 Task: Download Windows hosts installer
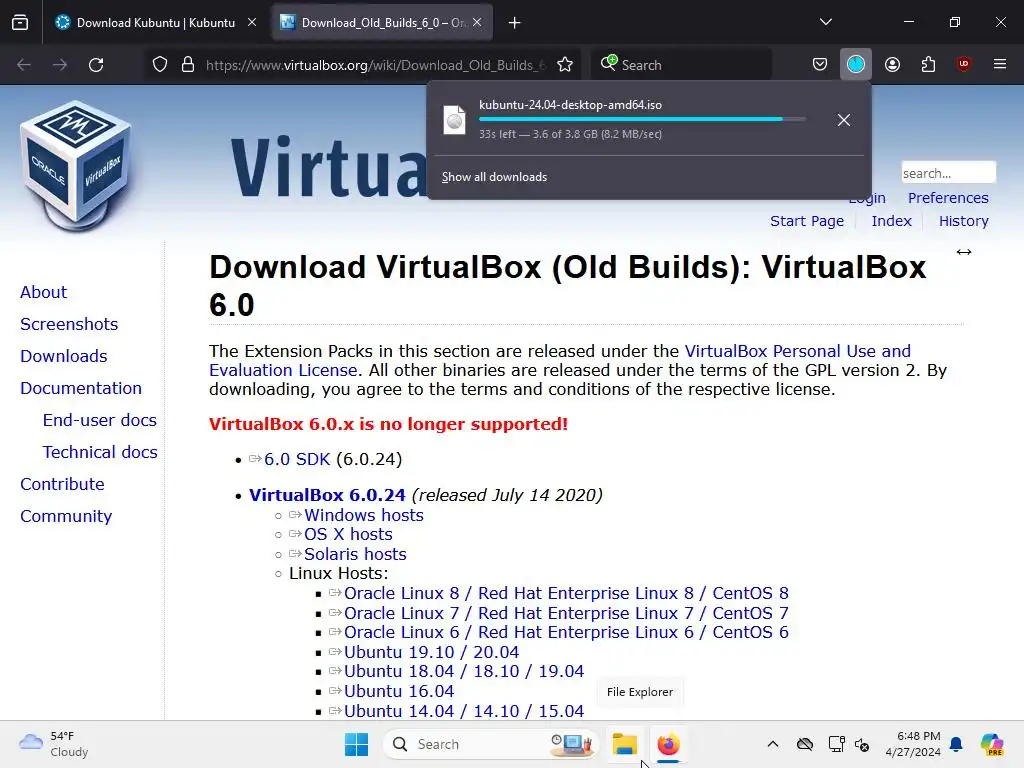tap(364, 515)
